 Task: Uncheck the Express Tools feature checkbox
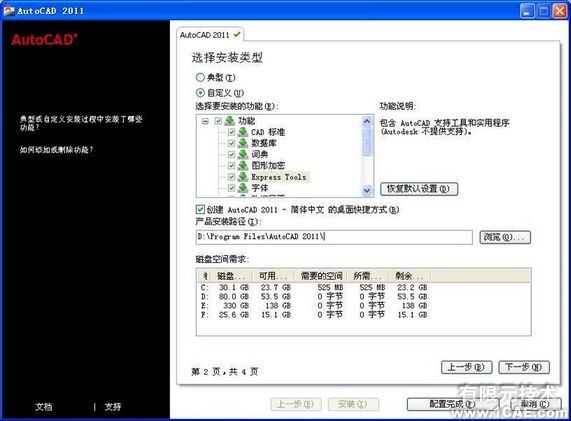pos(231,177)
